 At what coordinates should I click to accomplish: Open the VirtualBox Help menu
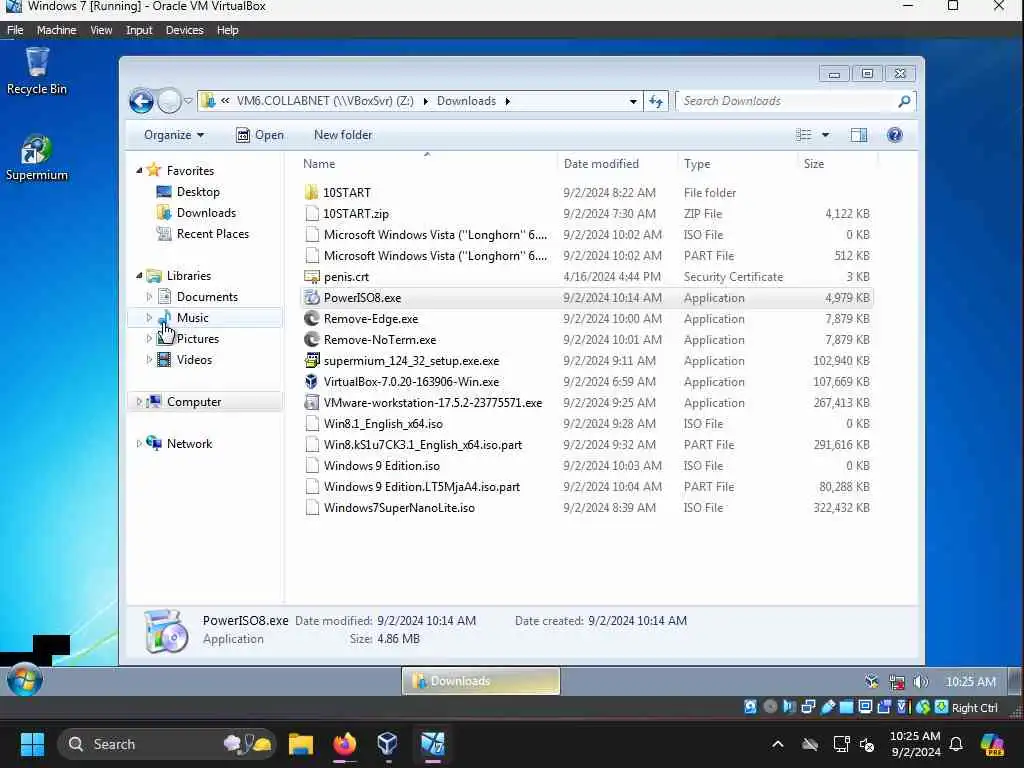coord(227,30)
